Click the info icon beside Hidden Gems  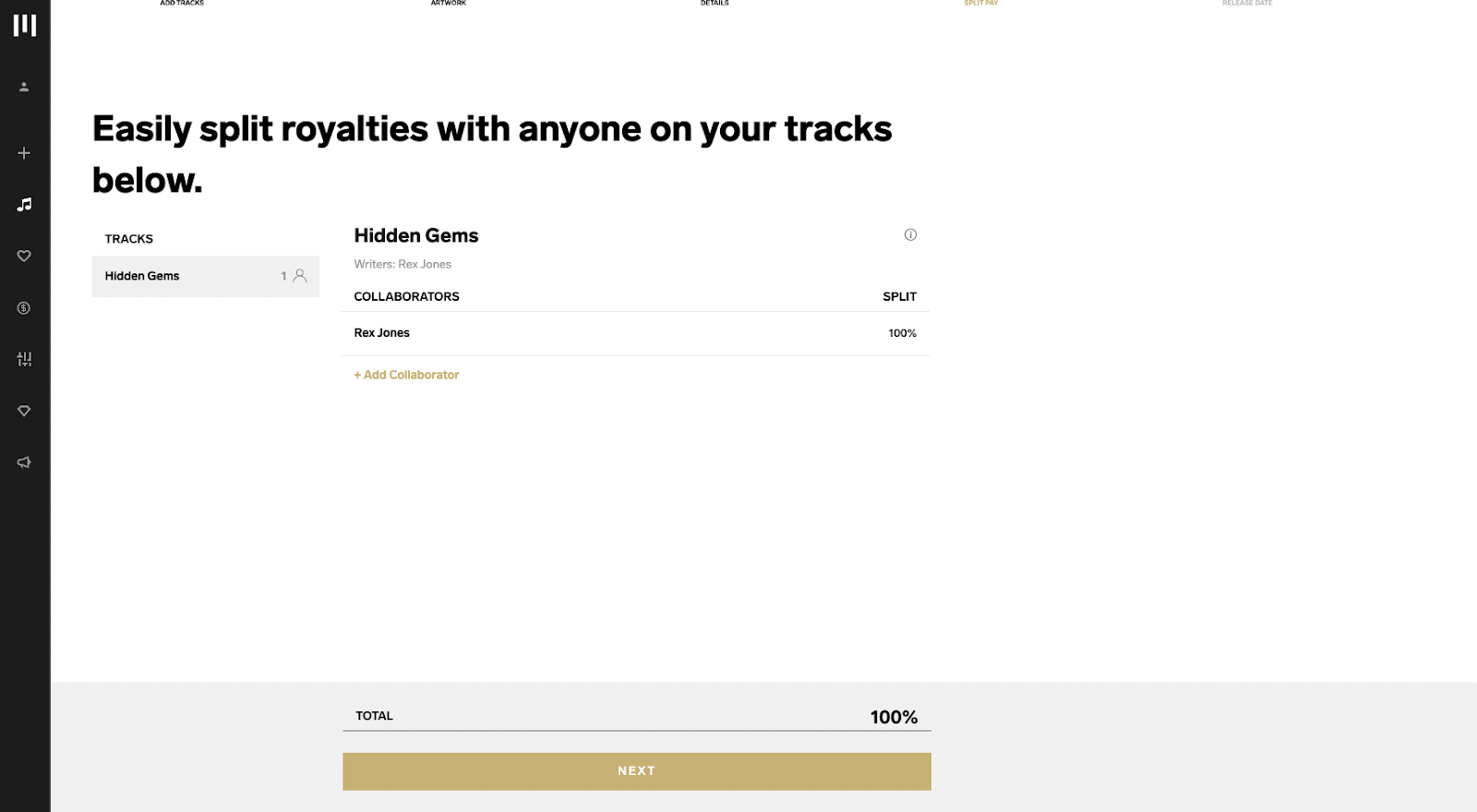click(x=910, y=234)
